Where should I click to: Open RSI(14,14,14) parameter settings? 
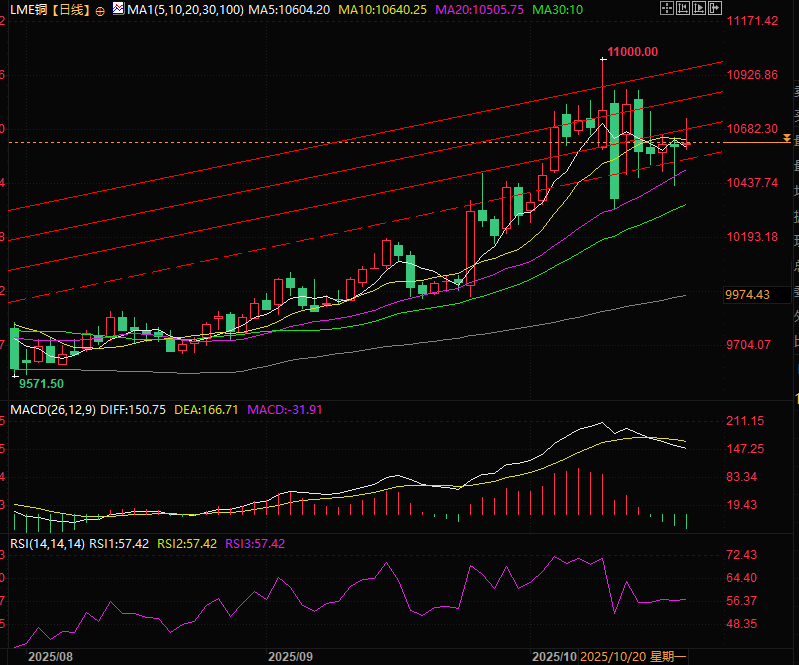click(x=46, y=543)
